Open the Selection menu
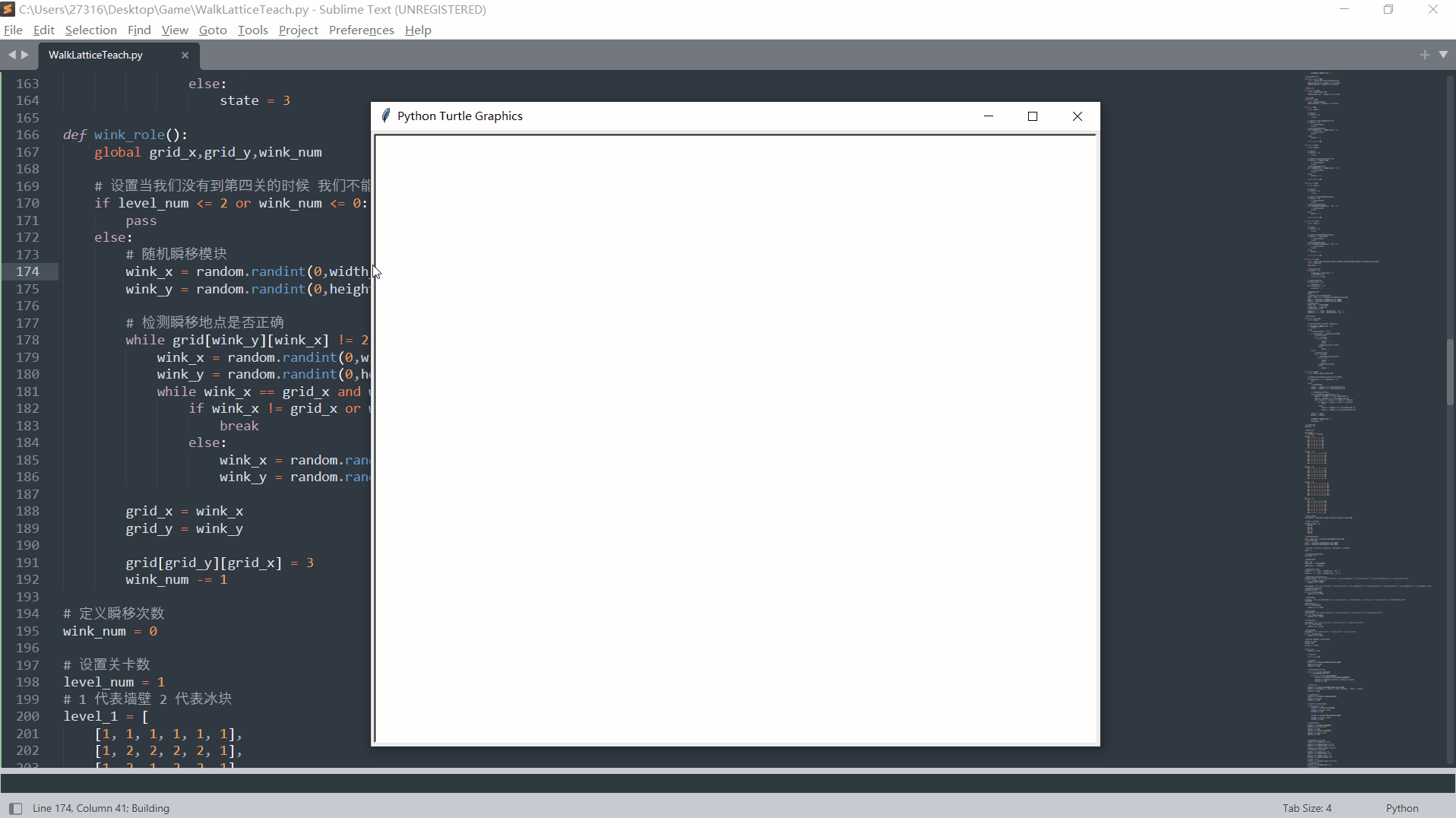 90,30
